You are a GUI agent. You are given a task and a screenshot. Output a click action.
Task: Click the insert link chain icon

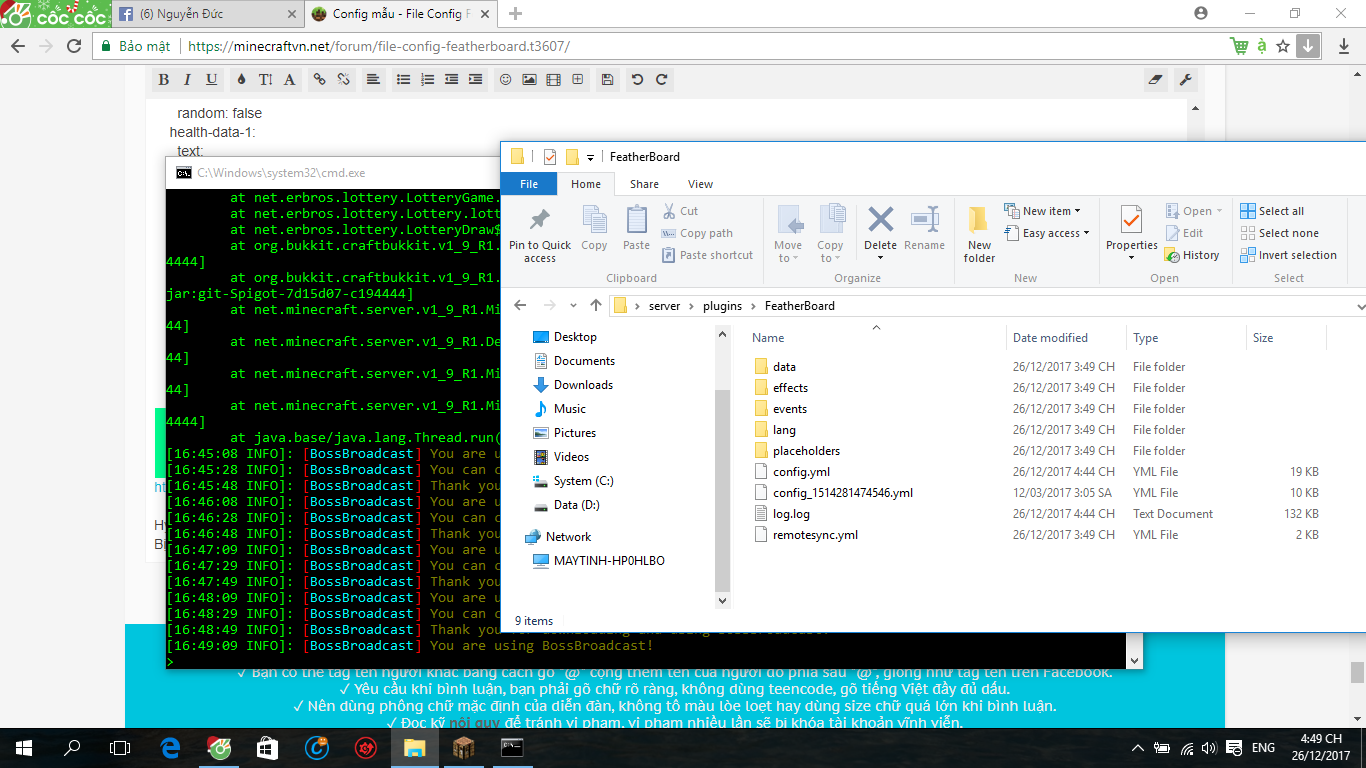(x=319, y=80)
